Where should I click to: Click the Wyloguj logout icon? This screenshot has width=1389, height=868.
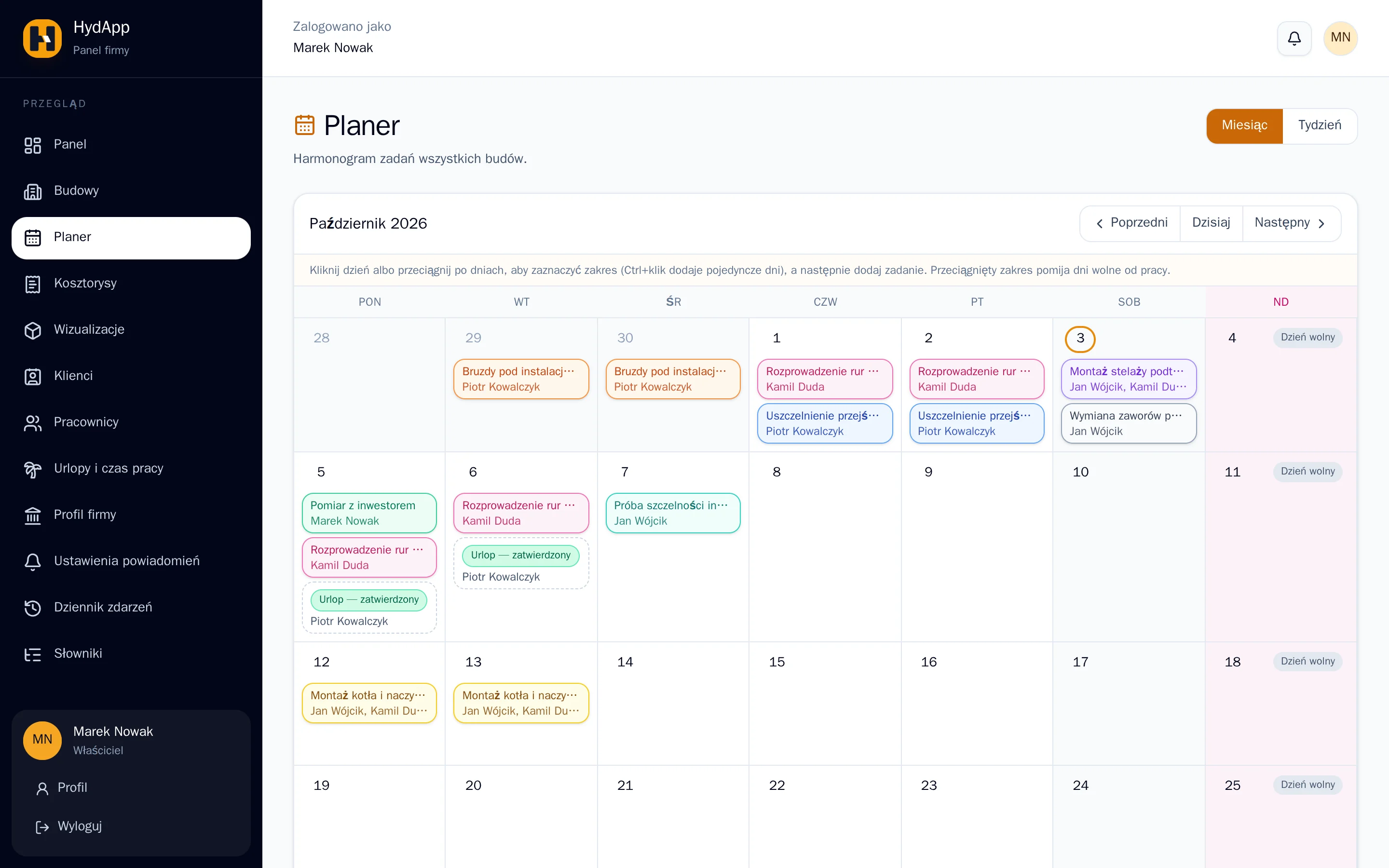(x=42, y=827)
